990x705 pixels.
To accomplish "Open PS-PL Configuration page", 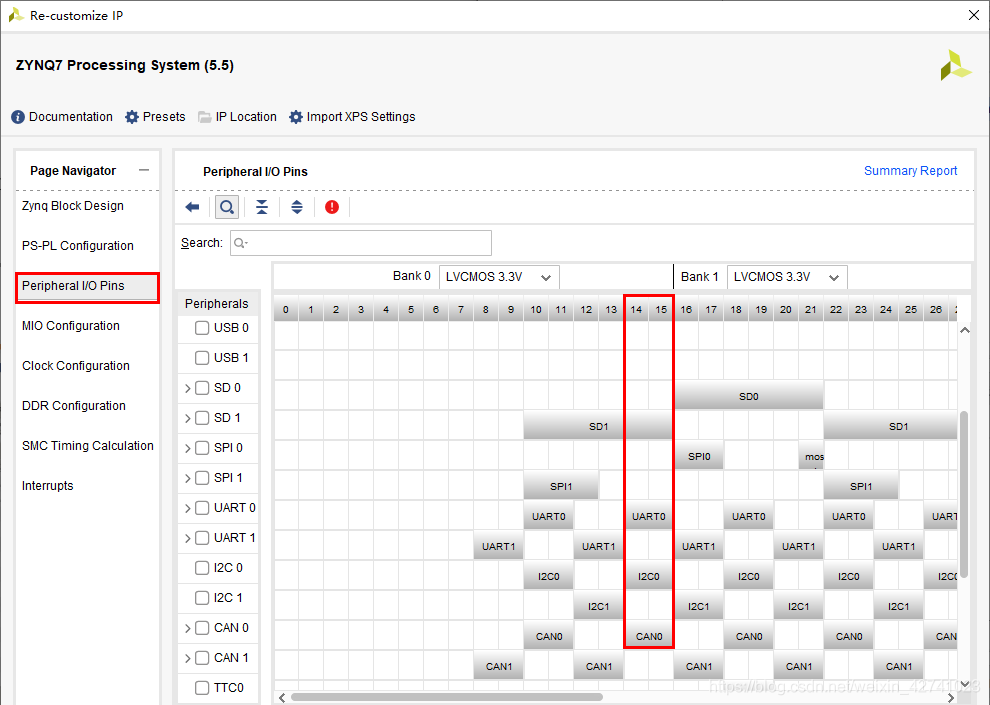I will [78, 246].
